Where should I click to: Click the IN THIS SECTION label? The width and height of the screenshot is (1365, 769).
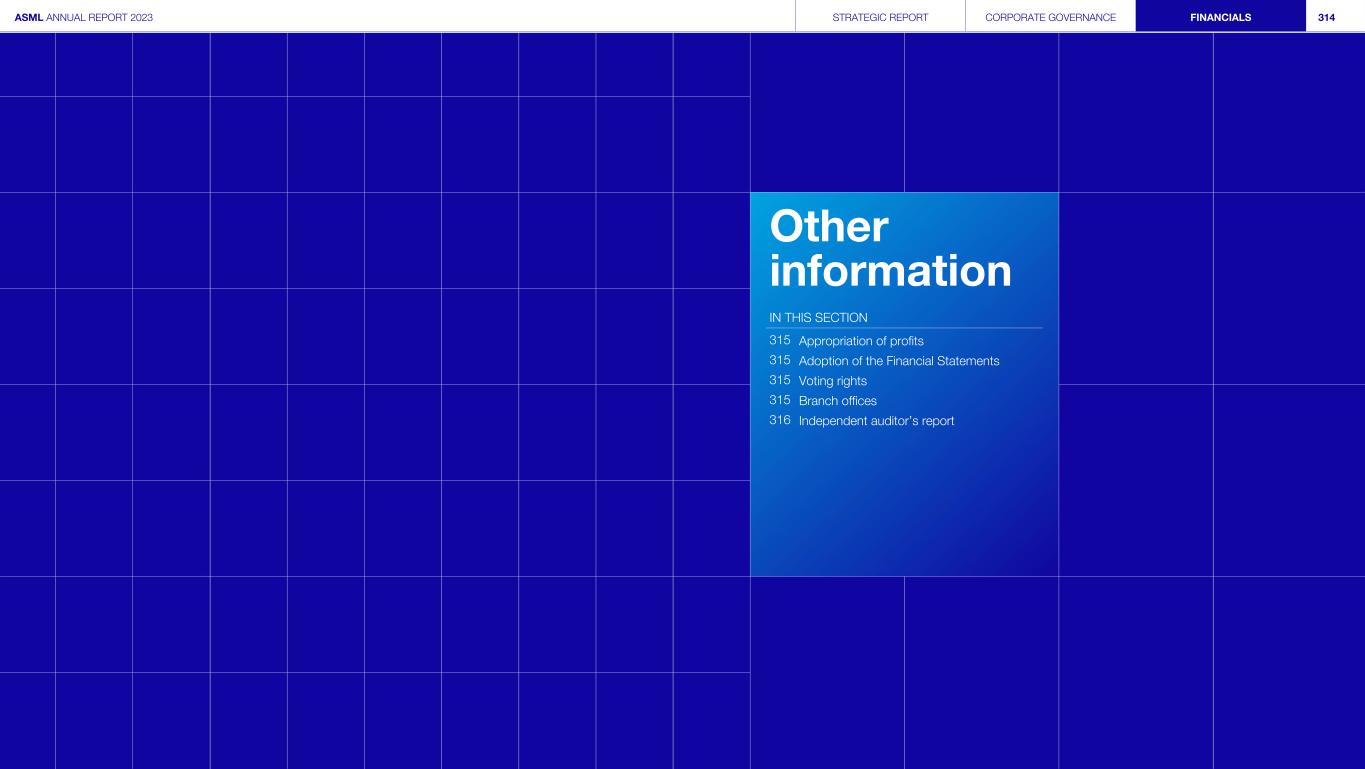818,318
